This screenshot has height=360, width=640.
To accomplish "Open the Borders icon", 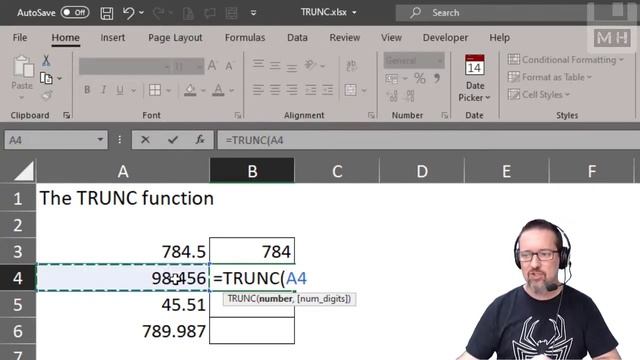I will pyautogui.click(x=155, y=90).
